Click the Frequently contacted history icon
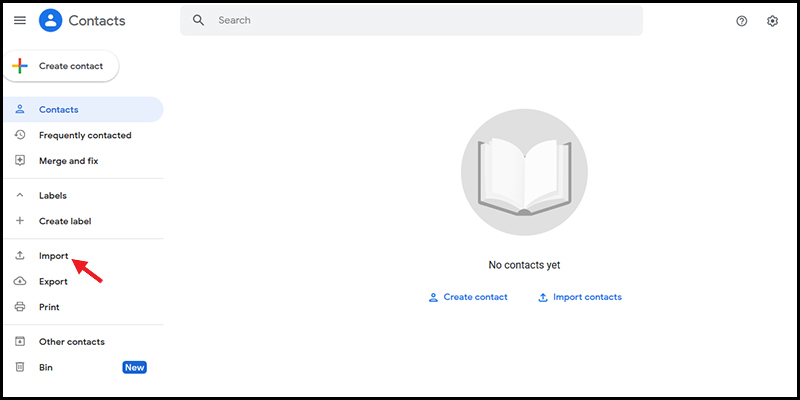 (x=20, y=135)
